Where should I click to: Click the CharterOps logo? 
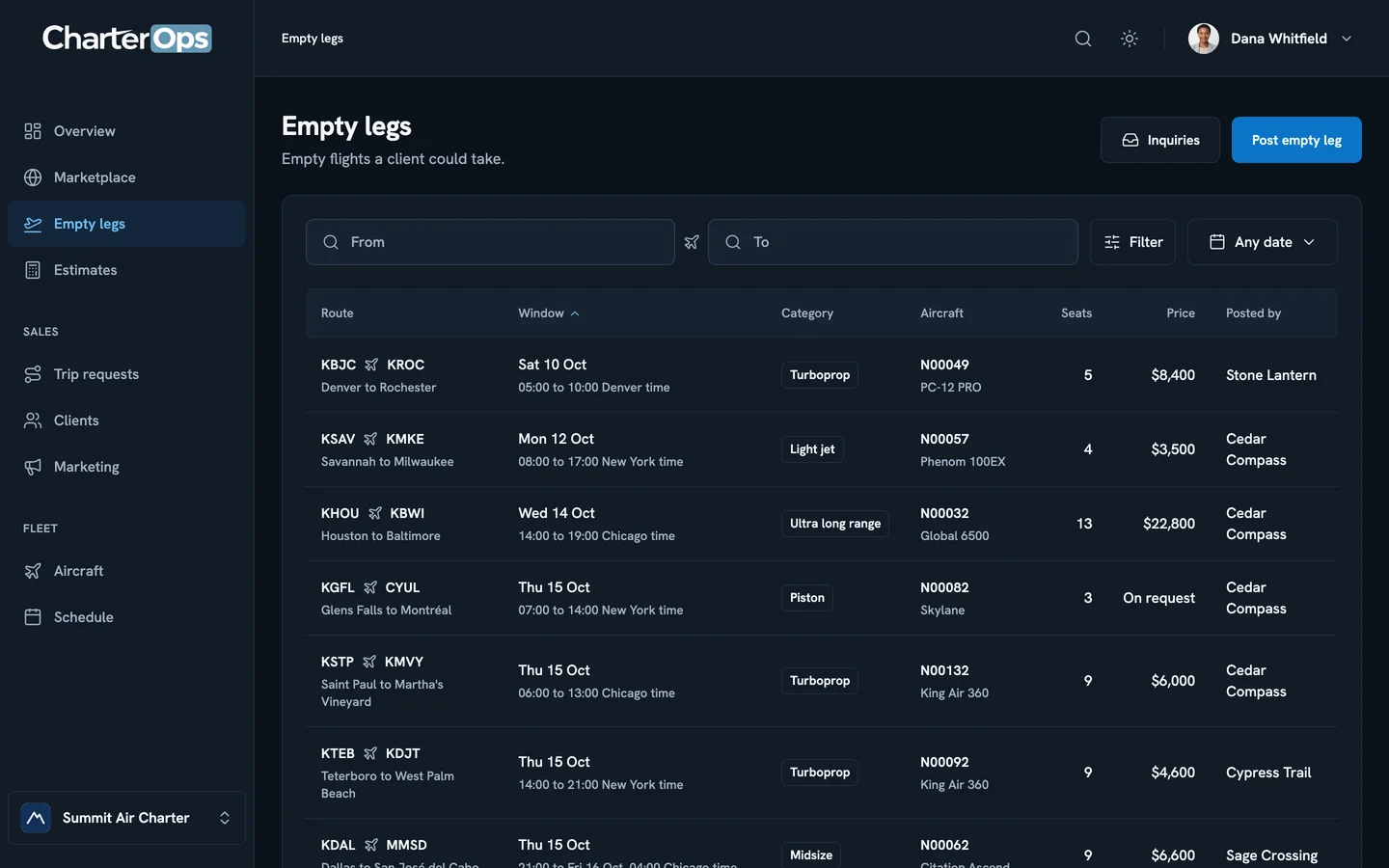pos(126,38)
